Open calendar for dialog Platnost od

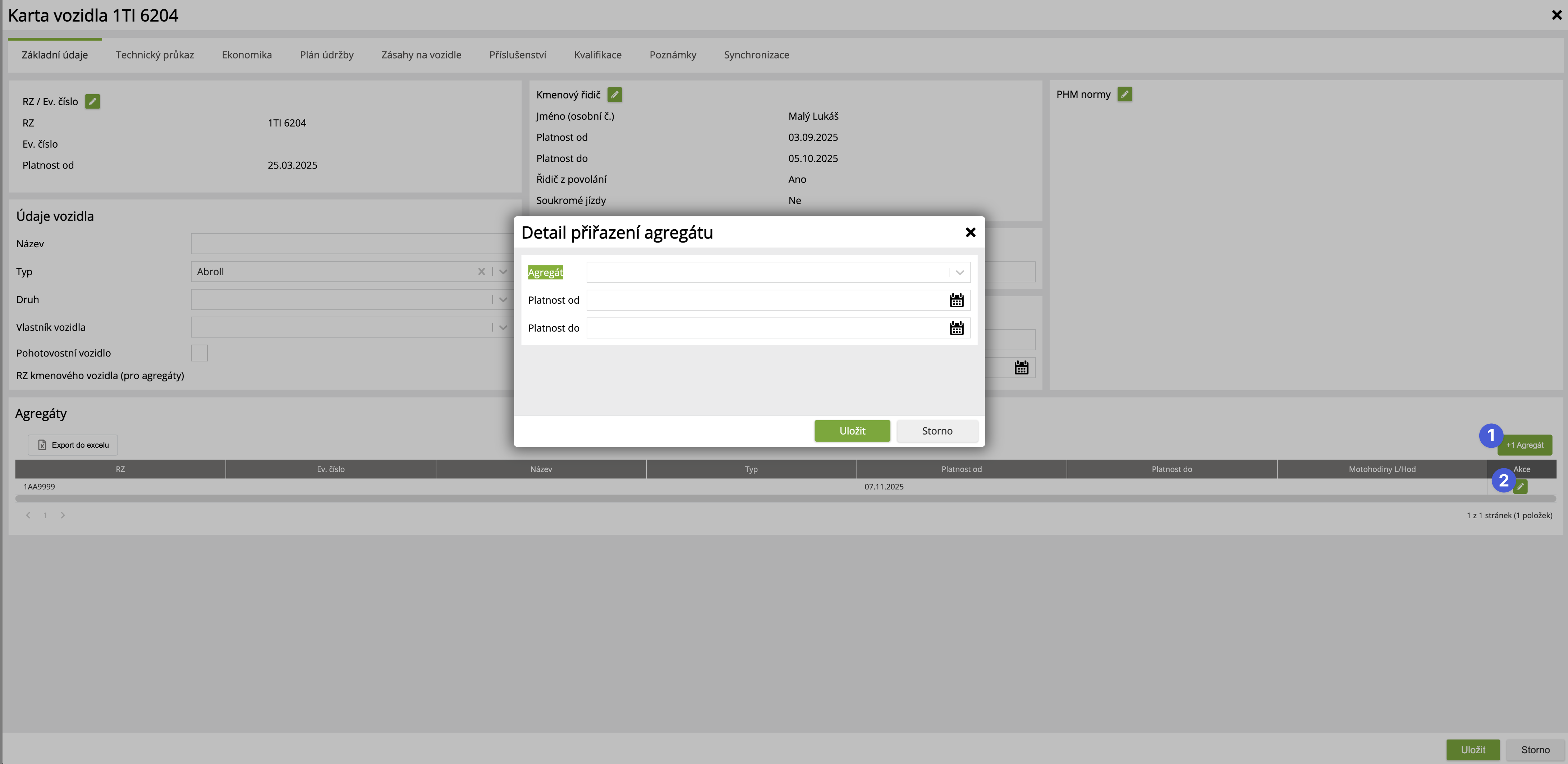956,300
